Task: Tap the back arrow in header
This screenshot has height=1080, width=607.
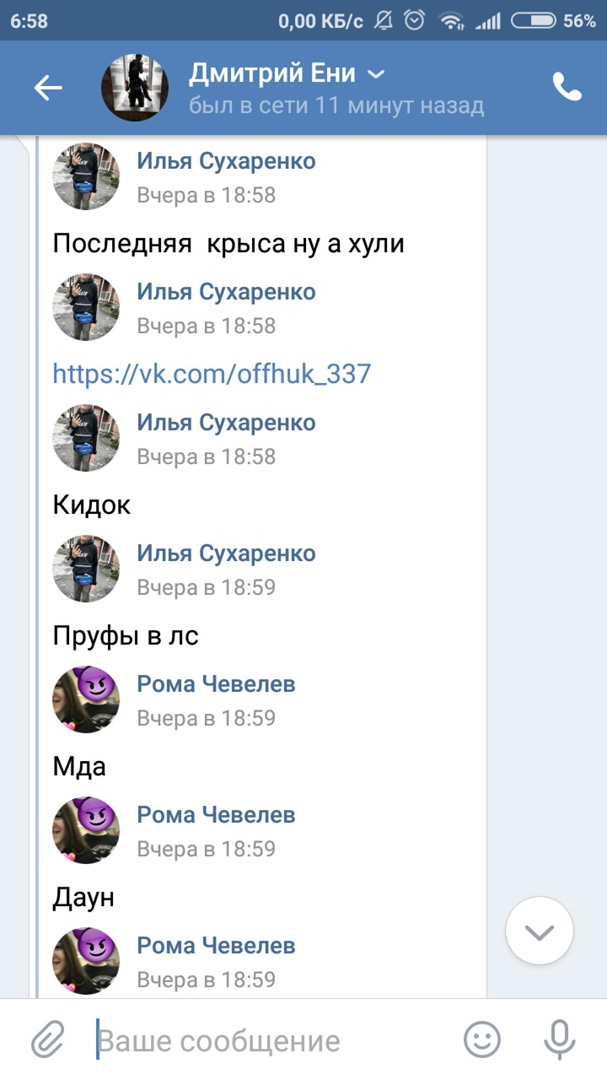Action: click(x=48, y=88)
